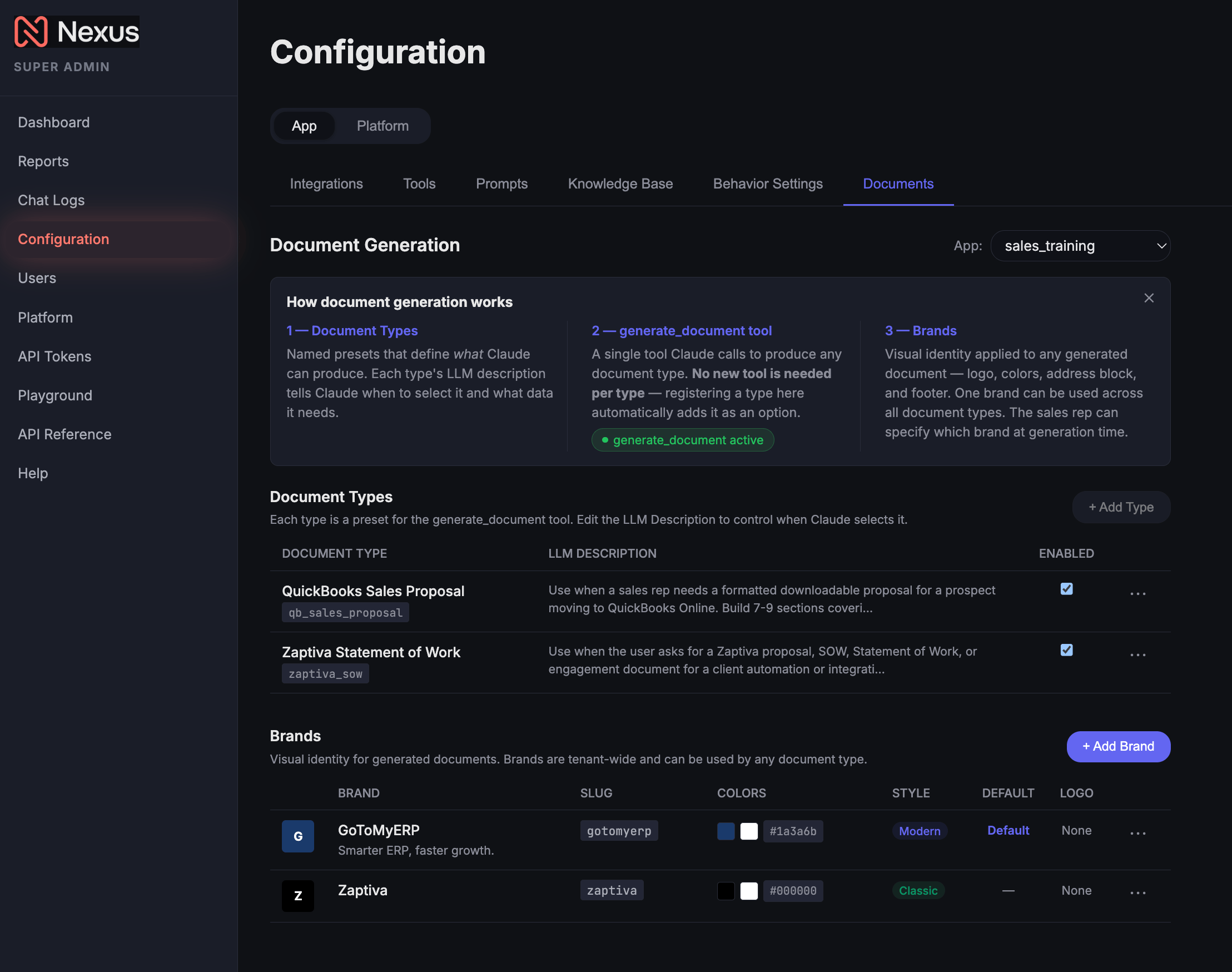Open the sales_training app dropdown
This screenshot has width=1232, height=972.
(x=1080, y=246)
